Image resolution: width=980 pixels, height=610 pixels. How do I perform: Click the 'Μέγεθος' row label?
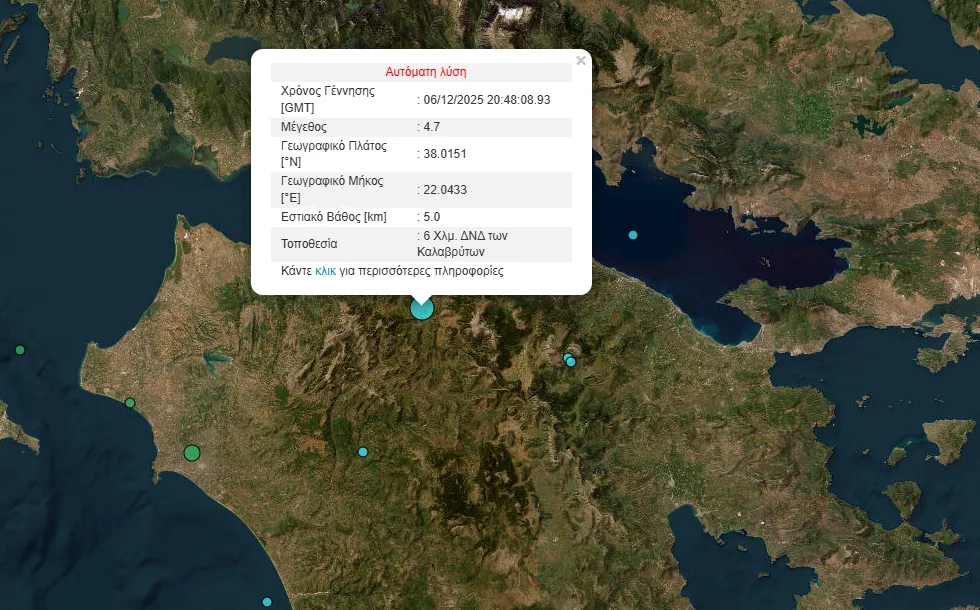(304, 127)
